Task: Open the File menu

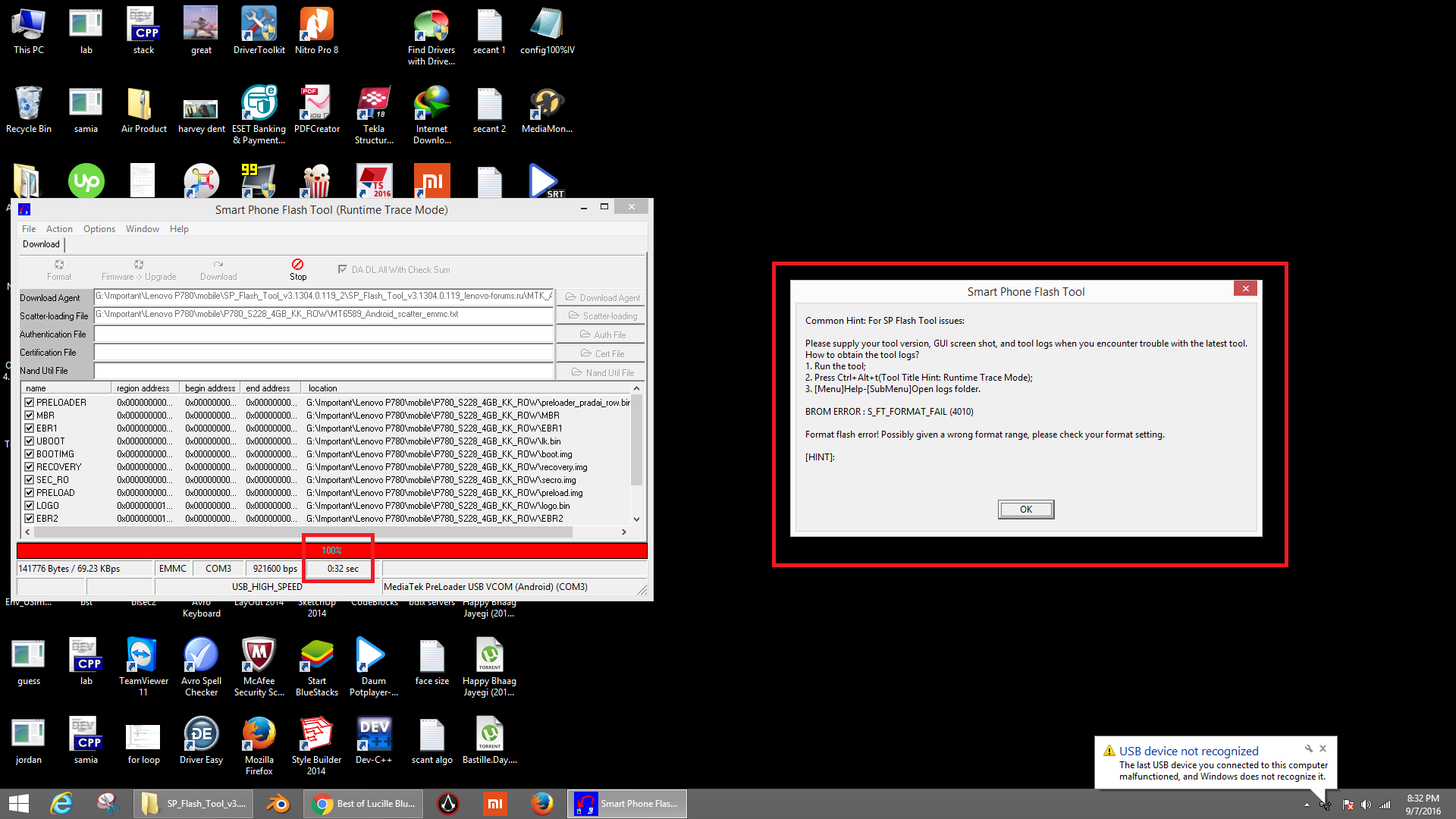Action: pos(29,229)
